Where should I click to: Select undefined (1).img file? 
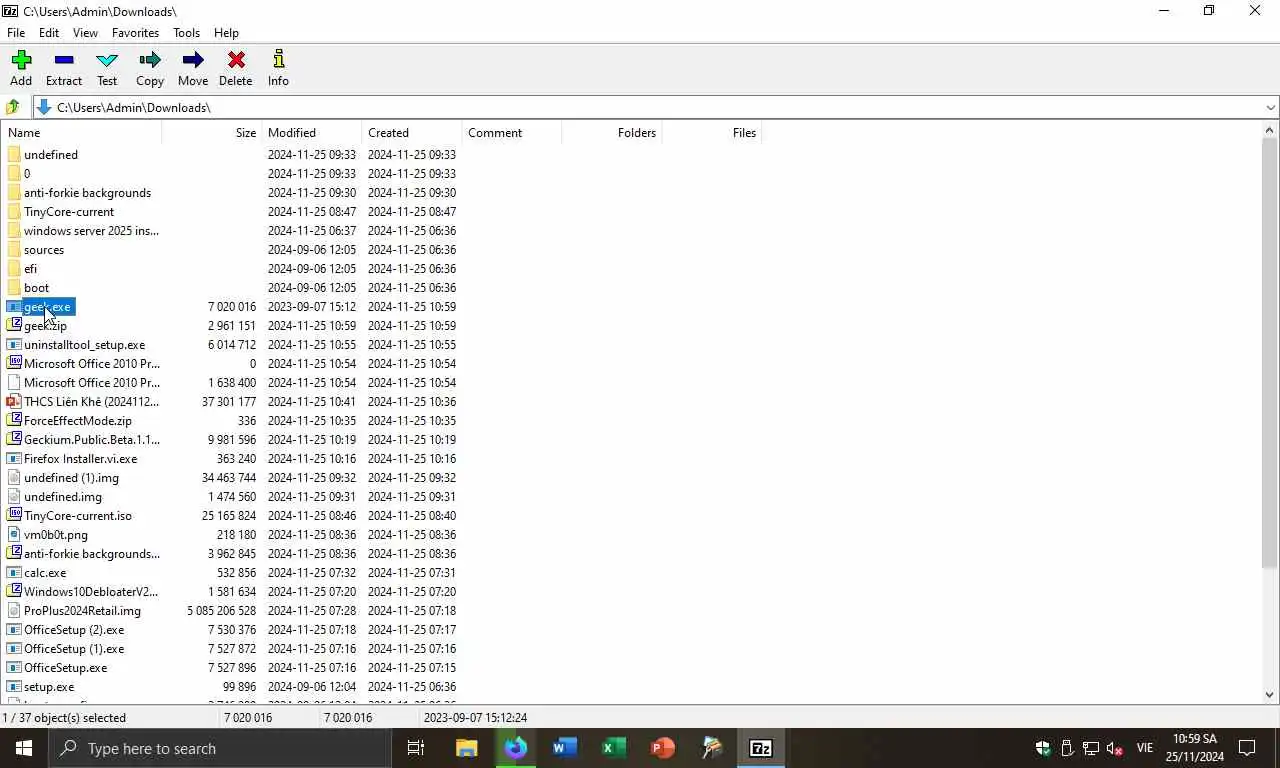(x=63, y=478)
